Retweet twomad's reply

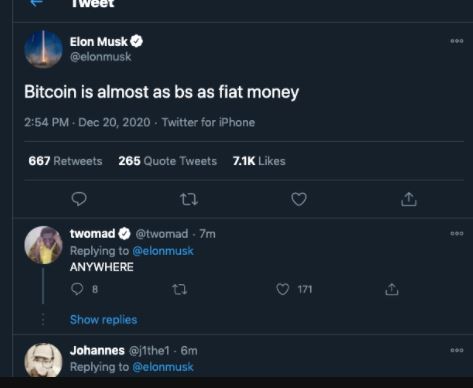pos(179,289)
